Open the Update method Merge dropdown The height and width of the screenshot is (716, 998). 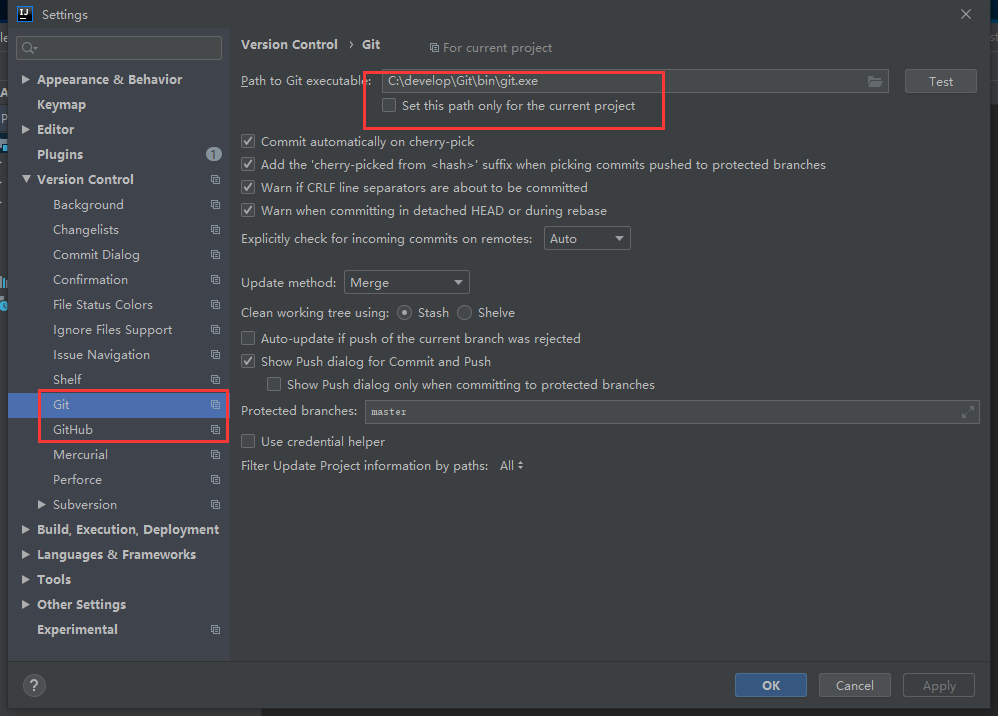[x=407, y=283]
